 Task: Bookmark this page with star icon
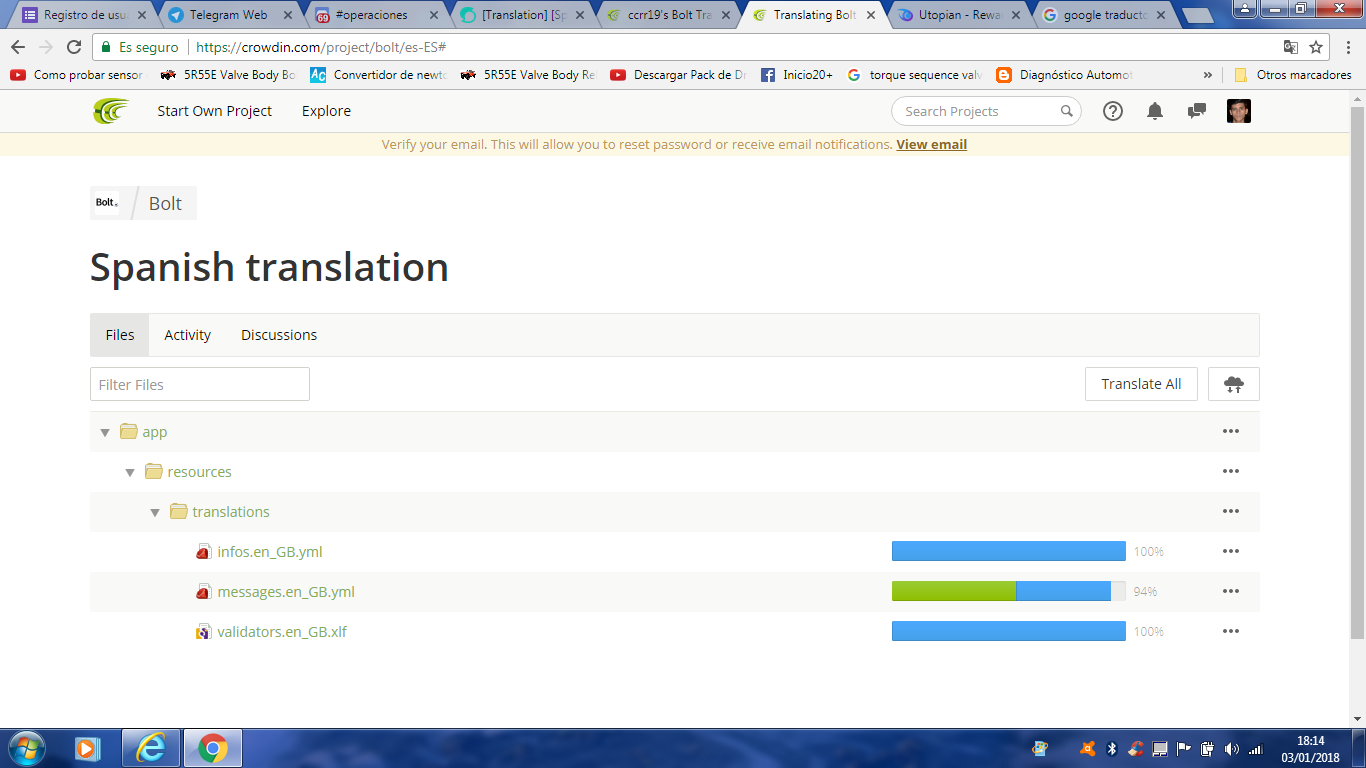pyautogui.click(x=1316, y=47)
